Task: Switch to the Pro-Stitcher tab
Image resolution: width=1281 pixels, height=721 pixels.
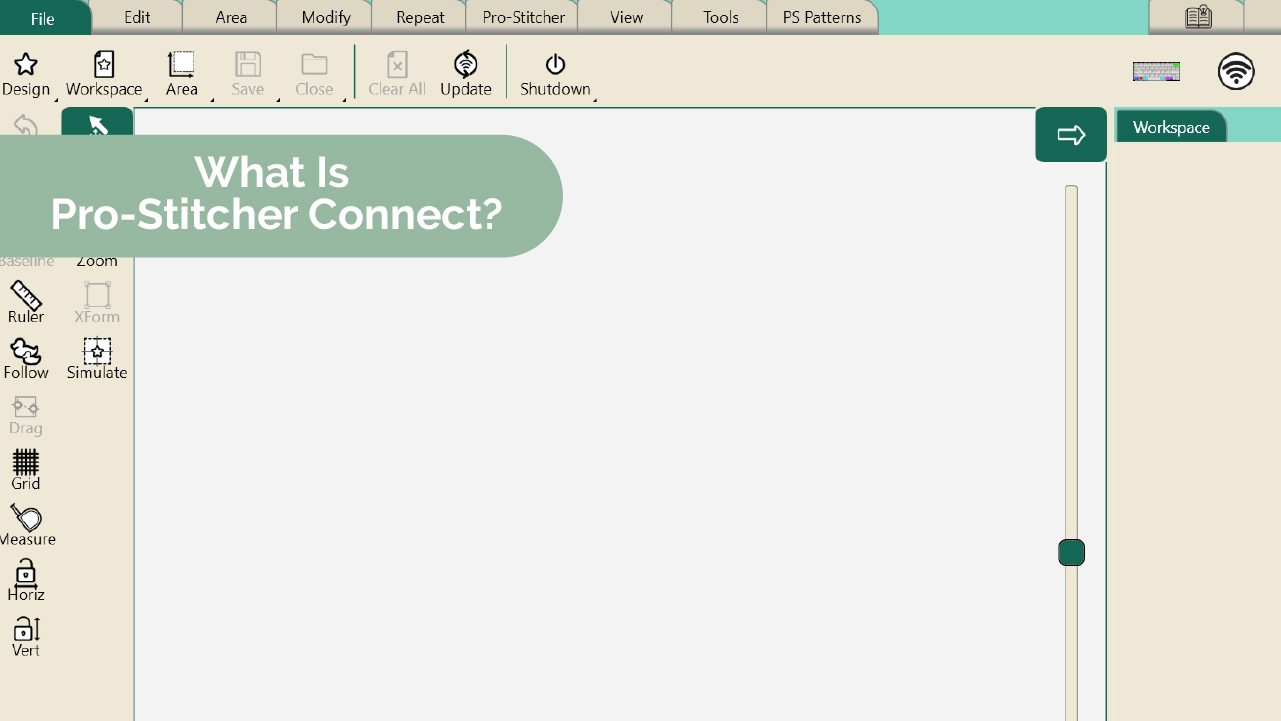Action: (x=523, y=17)
